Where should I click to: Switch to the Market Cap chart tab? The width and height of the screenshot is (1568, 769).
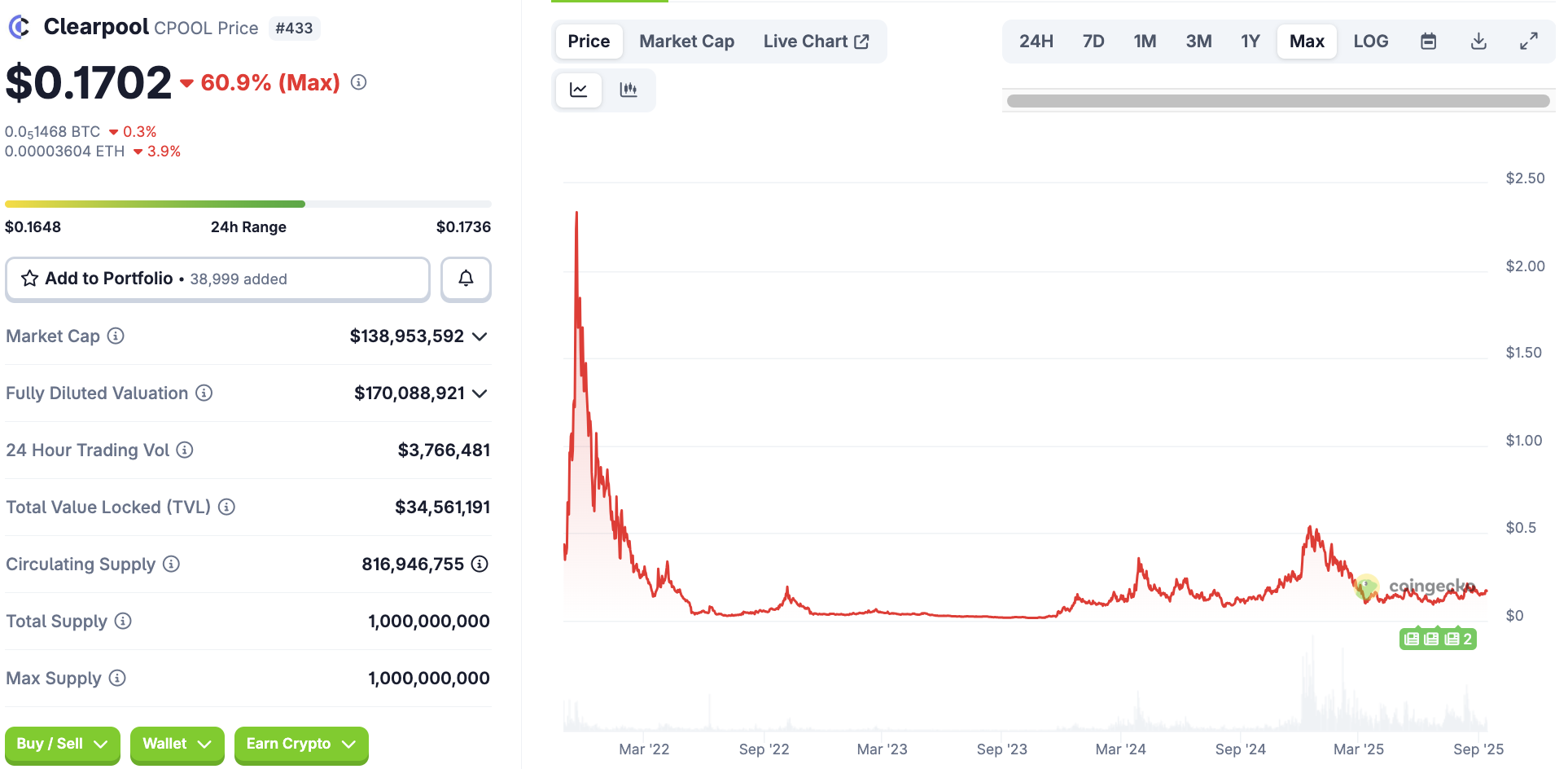686,42
